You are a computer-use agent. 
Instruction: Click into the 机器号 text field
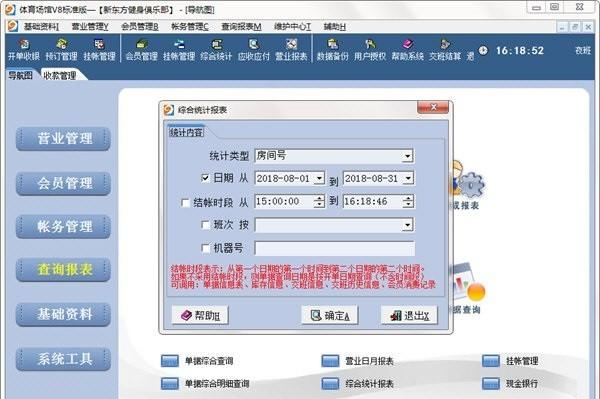tap(334, 248)
